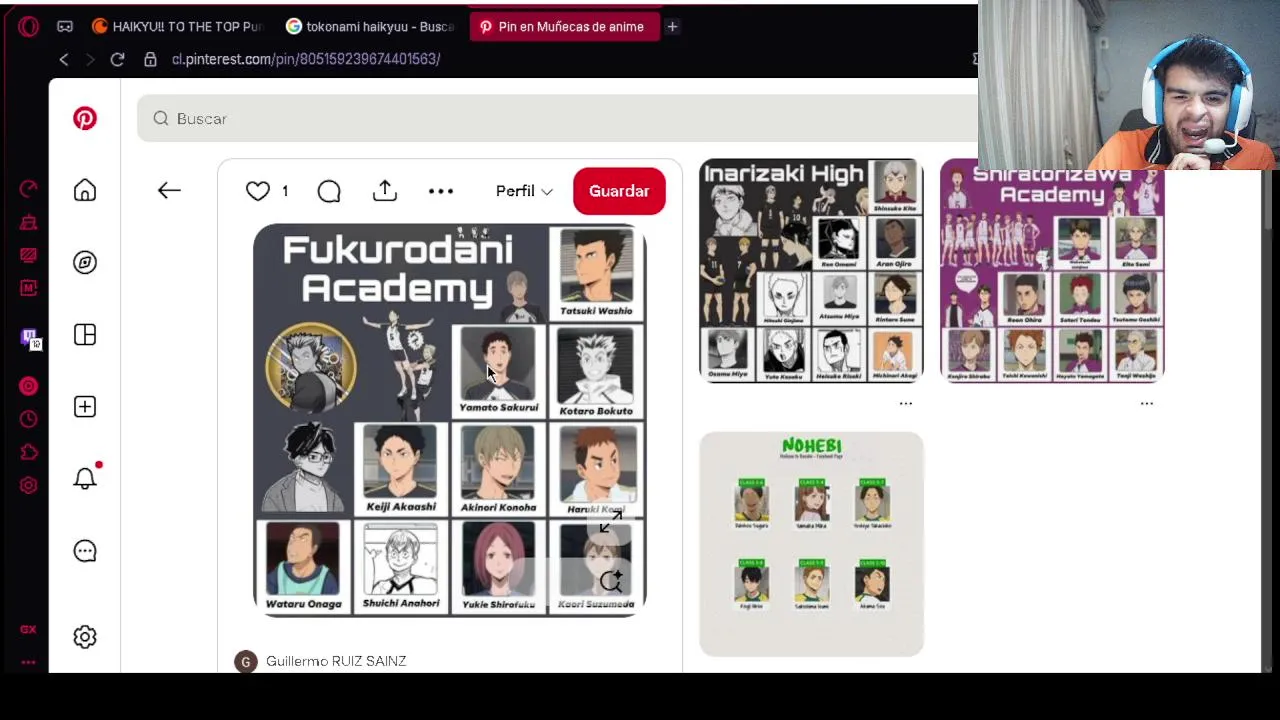The height and width of the screenshot is (720, 1280).
Task: Open the Fukurodani Academy pin image
Action: point(450,420)
